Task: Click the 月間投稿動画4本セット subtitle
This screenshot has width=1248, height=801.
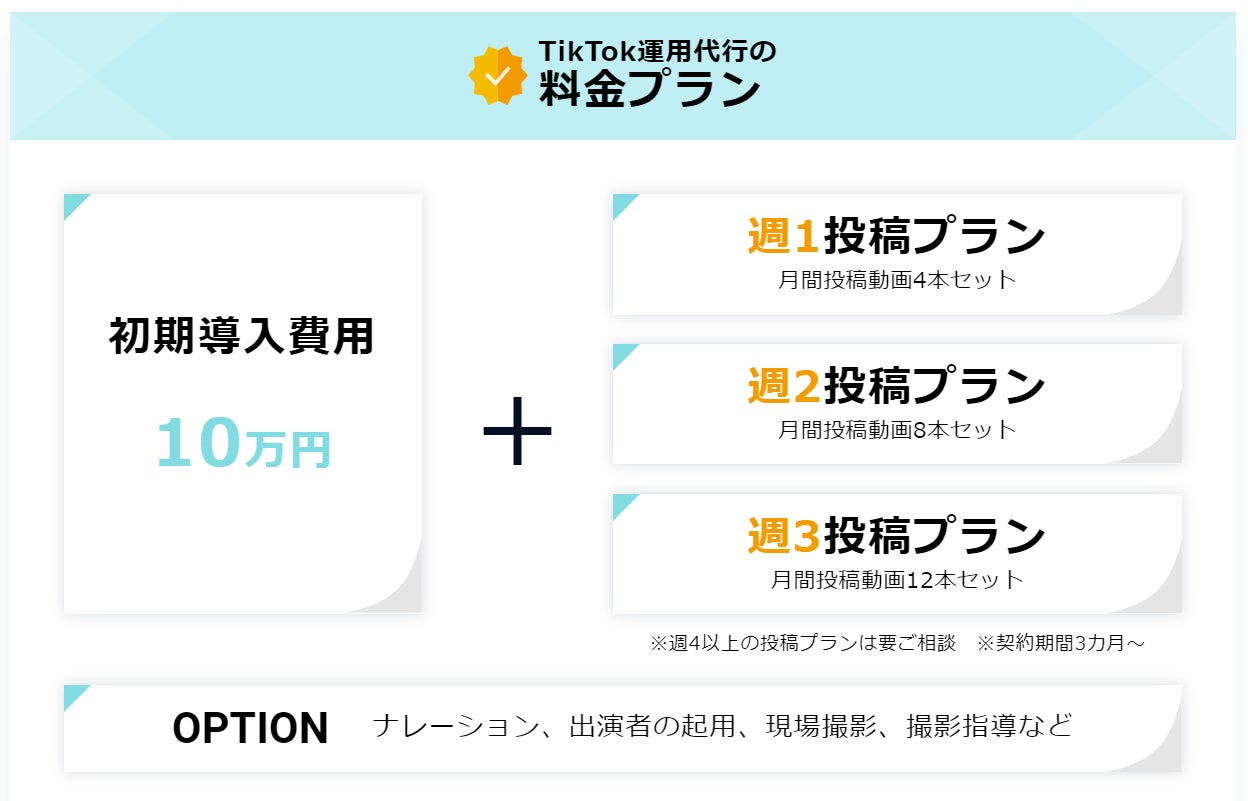Action: 896,280
